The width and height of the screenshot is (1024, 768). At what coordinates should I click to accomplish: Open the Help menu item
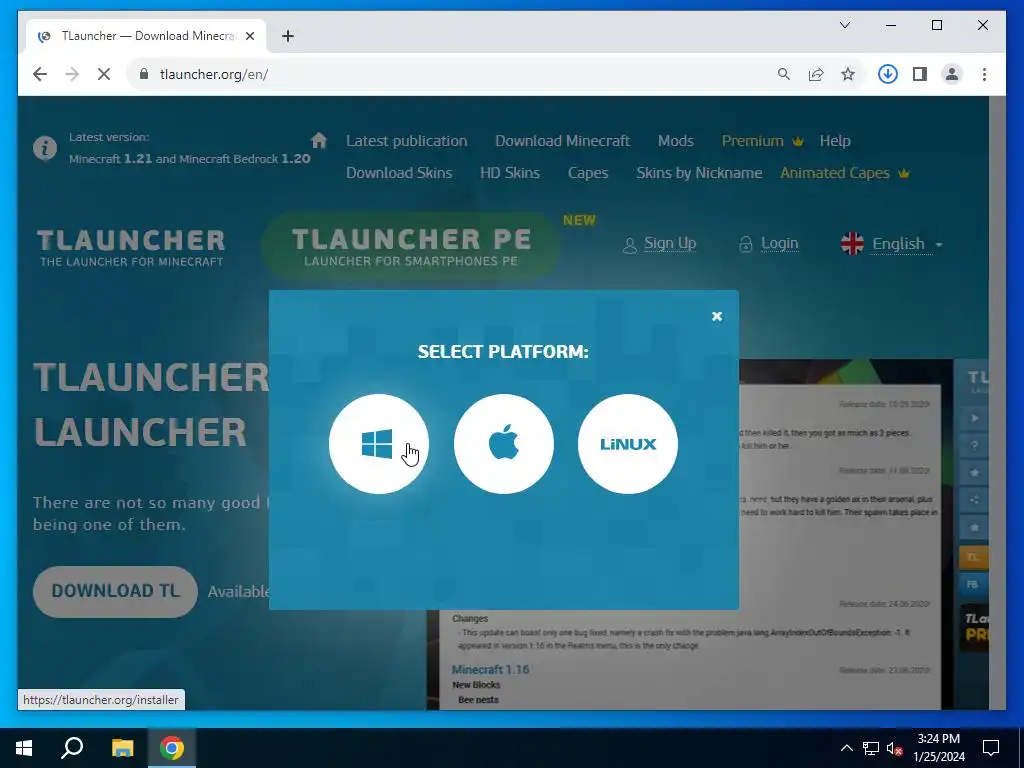coord(835,141)
